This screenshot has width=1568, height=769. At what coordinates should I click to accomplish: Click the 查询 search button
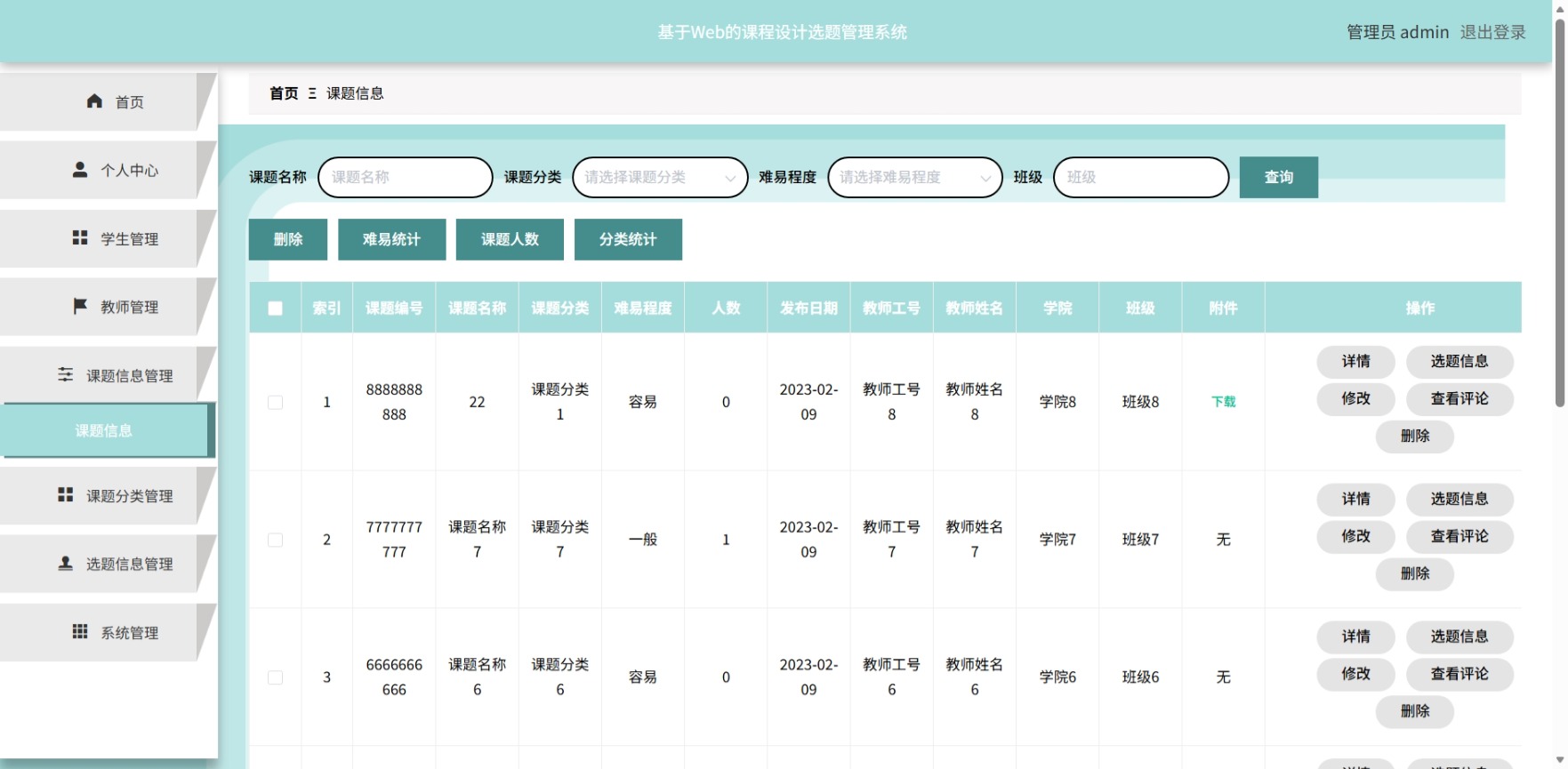click(x=1279, y=177)
